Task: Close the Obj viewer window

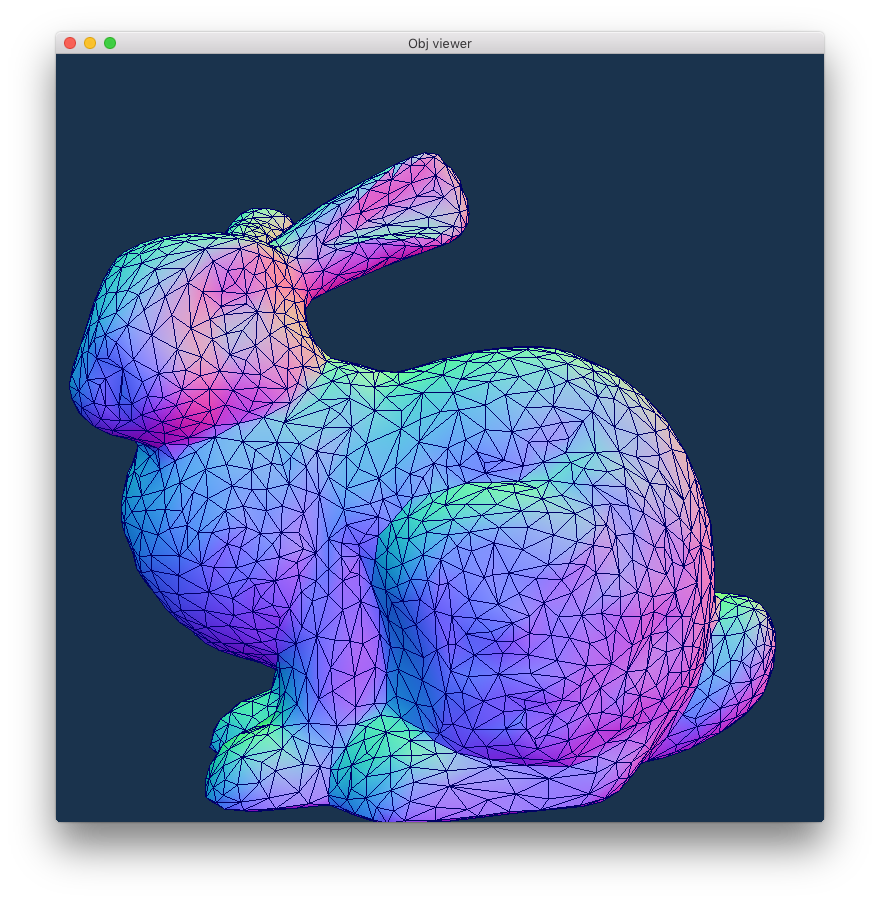Action: click(x=70, y=43)
